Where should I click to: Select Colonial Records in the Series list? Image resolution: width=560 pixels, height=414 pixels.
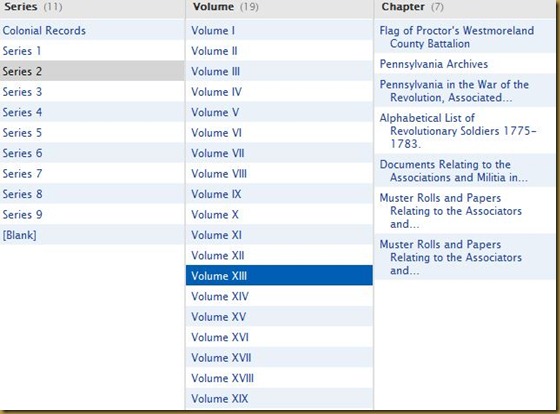tap(92, 30)
